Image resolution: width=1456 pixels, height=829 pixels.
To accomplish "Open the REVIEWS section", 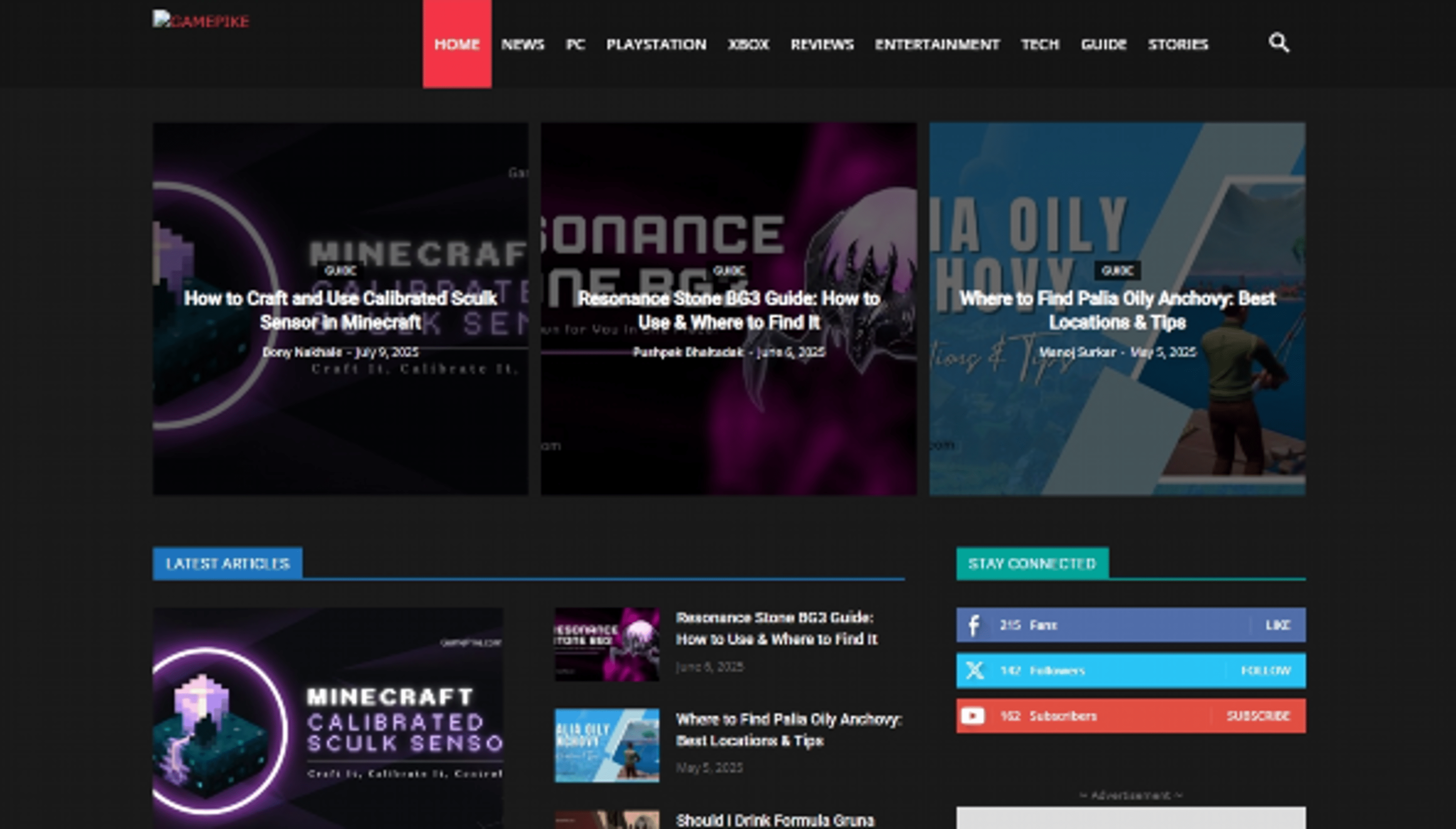I will (x=822, y=44).
